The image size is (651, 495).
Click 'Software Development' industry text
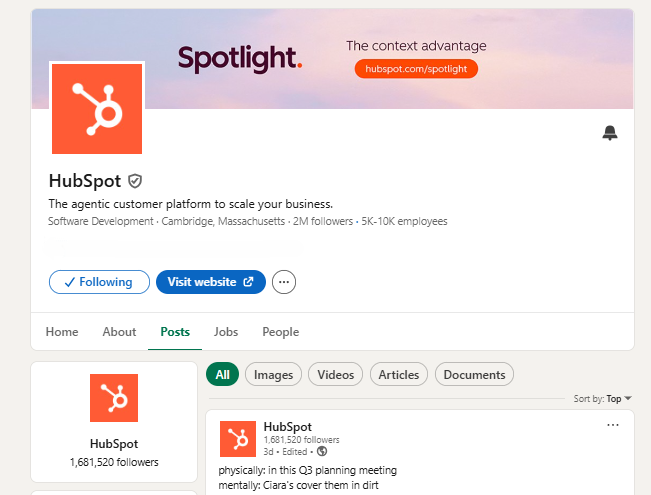[x=100, y=221]
